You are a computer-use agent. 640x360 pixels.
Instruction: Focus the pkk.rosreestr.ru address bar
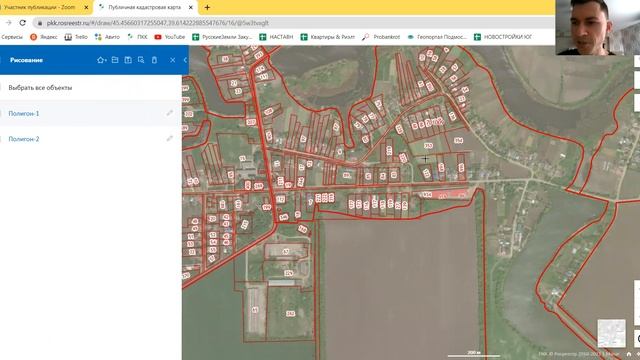tap(294, 23)
